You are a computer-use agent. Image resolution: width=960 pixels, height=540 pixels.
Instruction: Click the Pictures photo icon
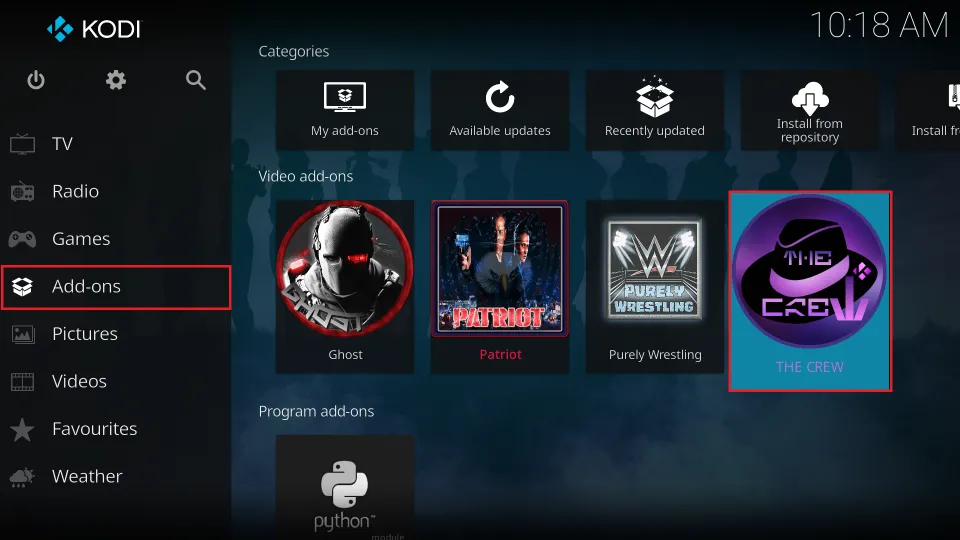(23, 334)
